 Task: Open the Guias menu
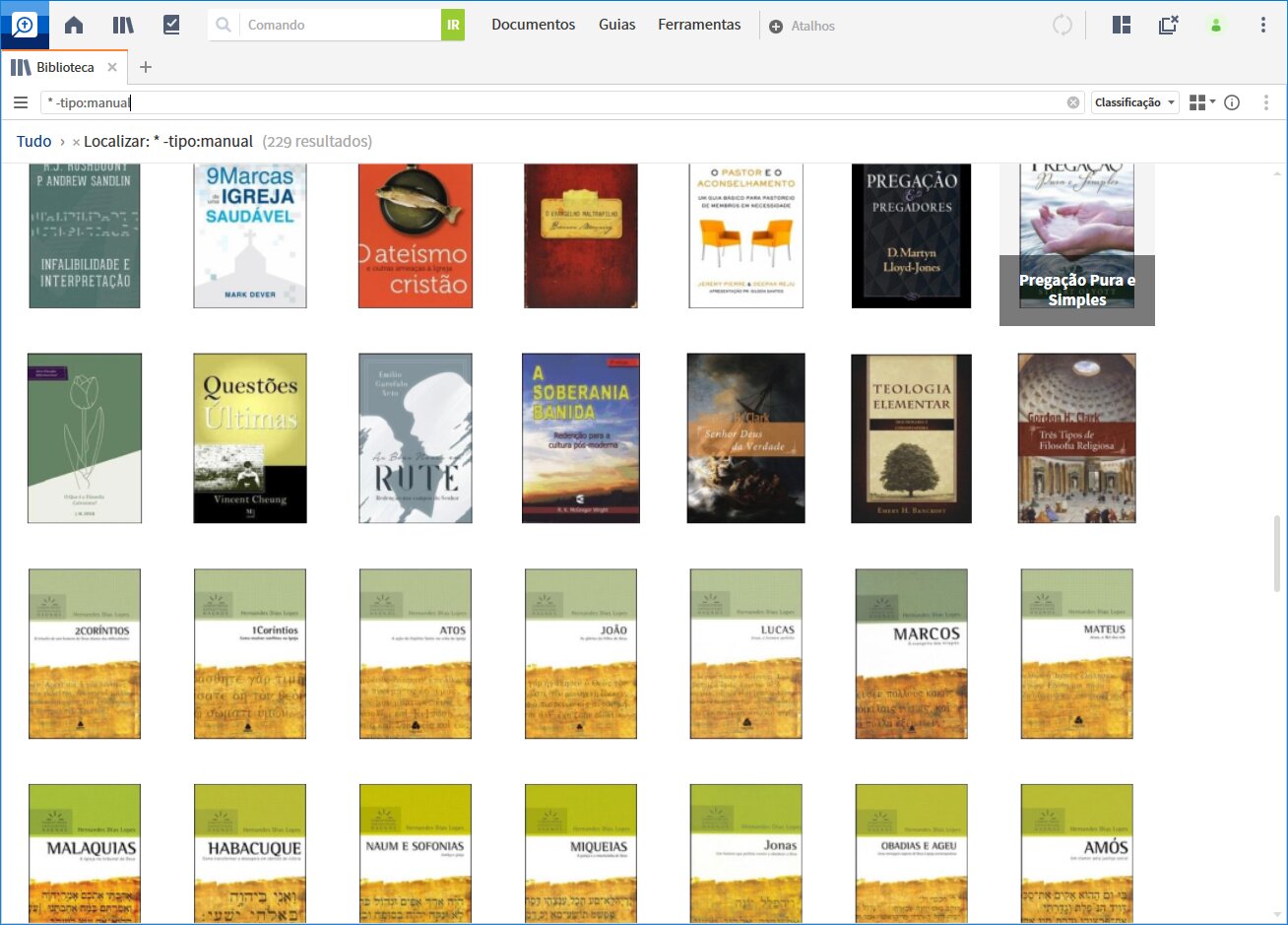617,25
